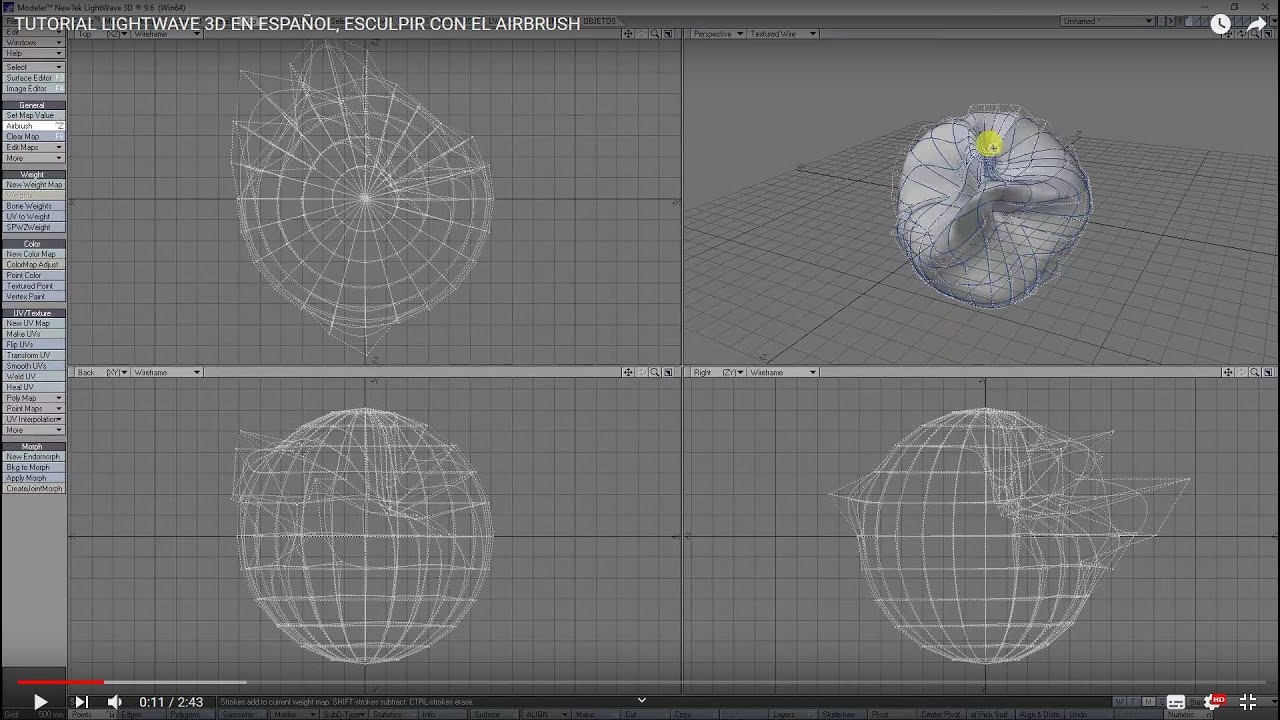
Task: Exit full screen mode
Action: (x=1248, y=702)
